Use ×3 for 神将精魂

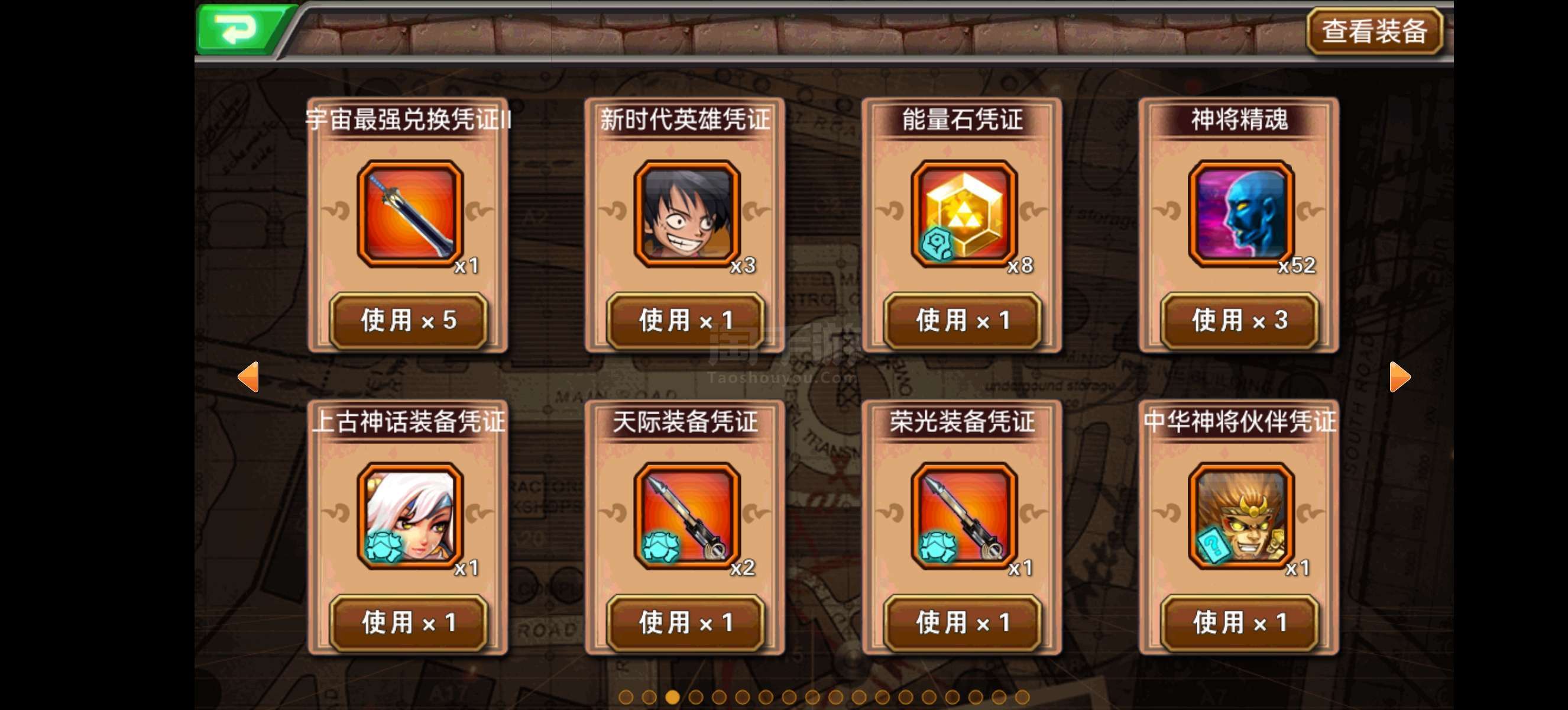pyautogui.click(x=1239, y=320)
